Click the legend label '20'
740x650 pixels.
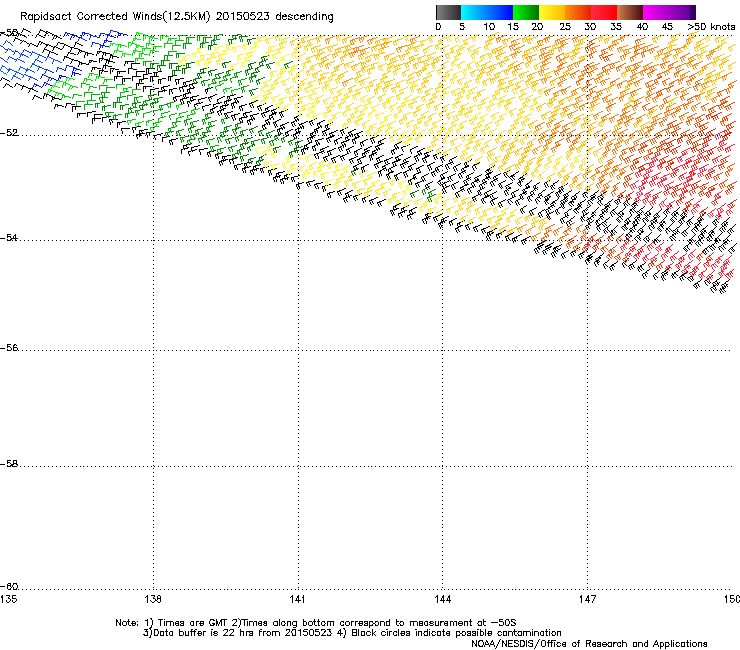(x=537, y=27)
